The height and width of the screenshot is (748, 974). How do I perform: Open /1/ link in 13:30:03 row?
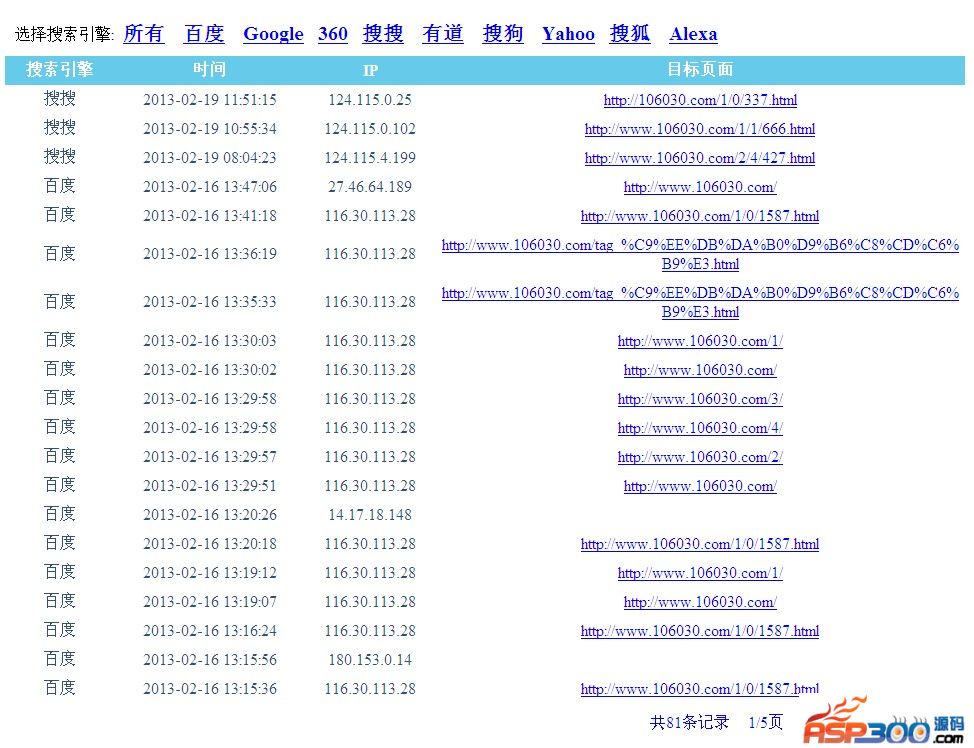(x=700, y=341)
